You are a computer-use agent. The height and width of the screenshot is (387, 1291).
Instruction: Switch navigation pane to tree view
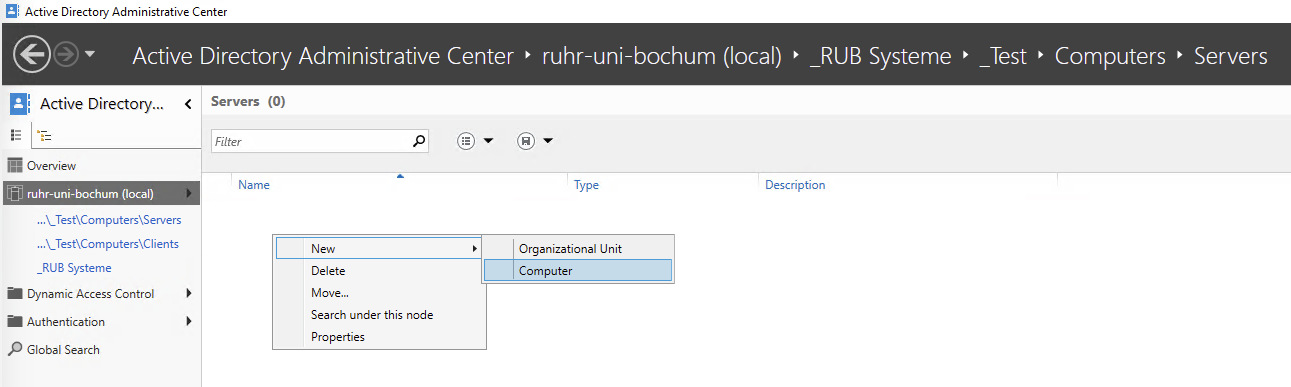(x=43, y=135)
